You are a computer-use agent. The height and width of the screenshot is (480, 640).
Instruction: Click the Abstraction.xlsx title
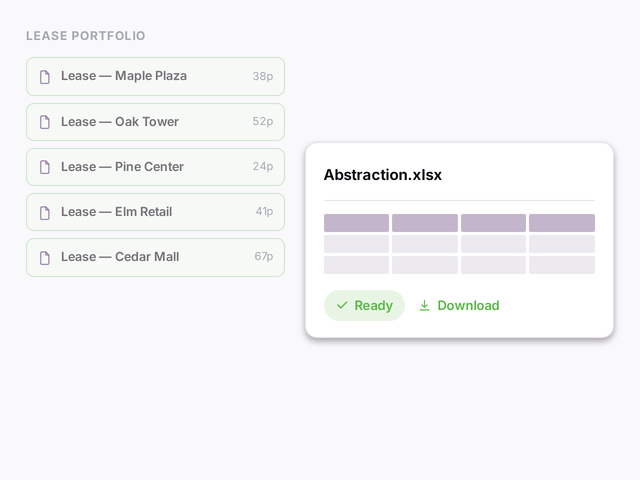pyautogui.click(x=382, y=175)
